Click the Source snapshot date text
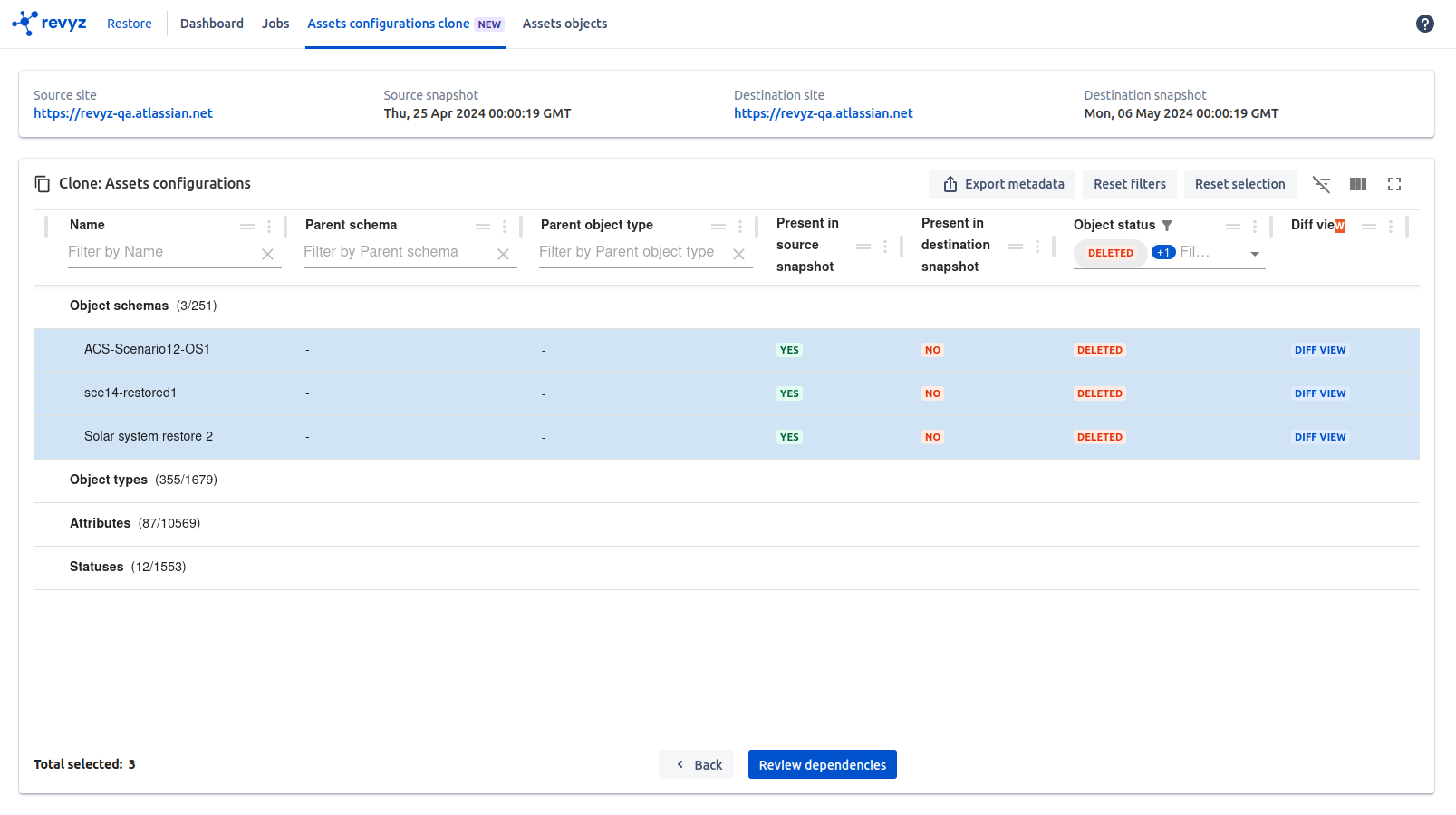Image resolution: width=1456 pixels, height=815 pixels. click(477, 113)
